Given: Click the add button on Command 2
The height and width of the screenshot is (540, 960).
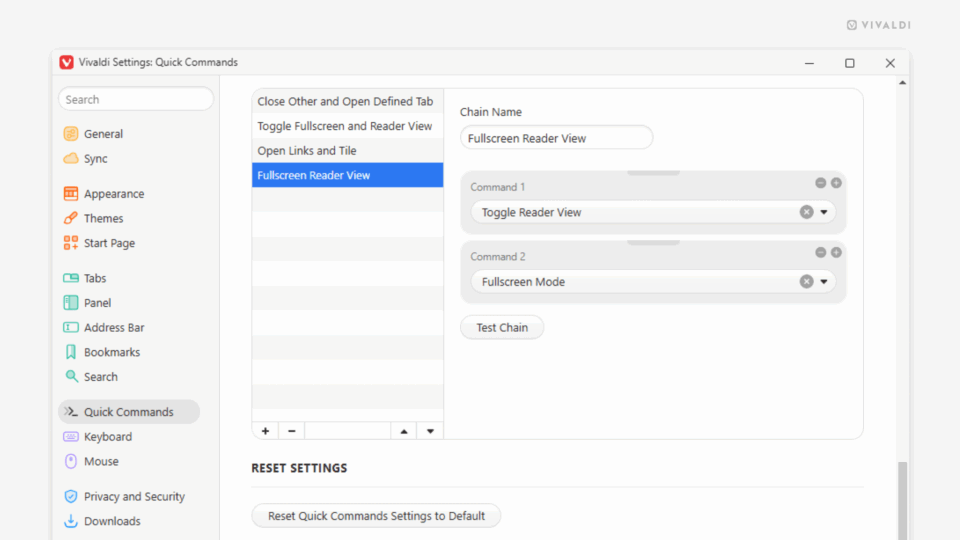Looking at the screenshot, I should click(x=836, y=253).
